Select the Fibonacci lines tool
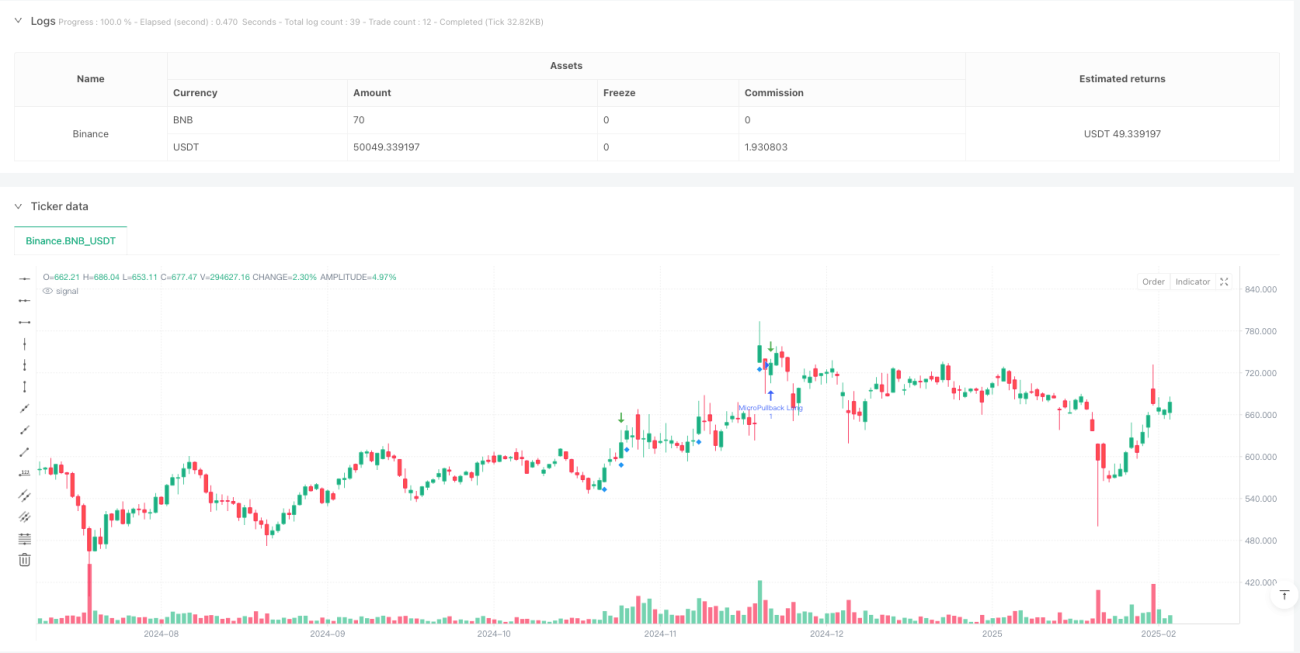 point(25,538)
